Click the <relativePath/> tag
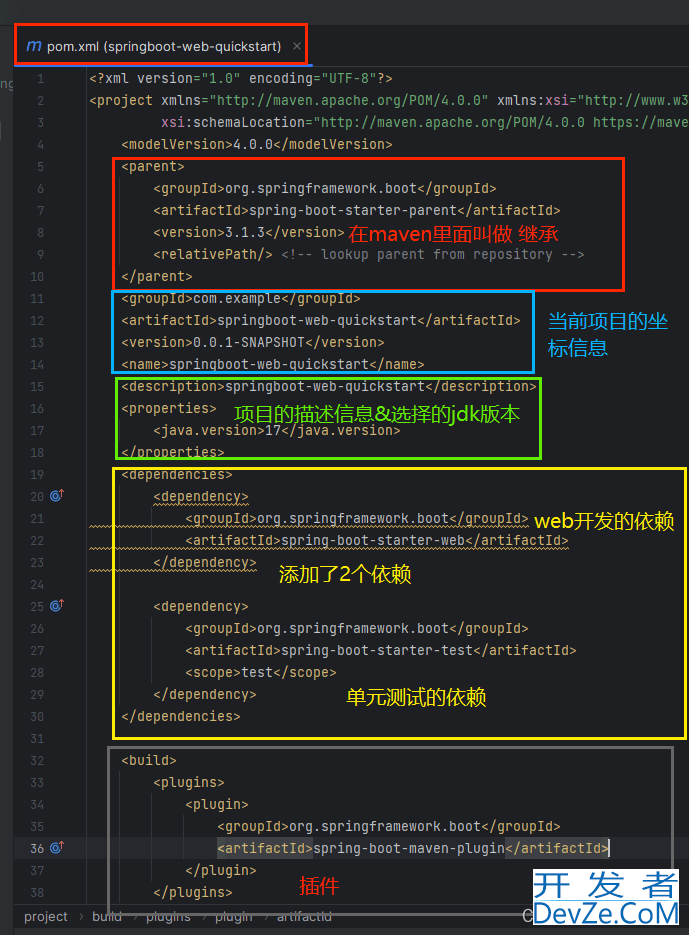Viewport: 689px width, 935px height. click(213, 255)
